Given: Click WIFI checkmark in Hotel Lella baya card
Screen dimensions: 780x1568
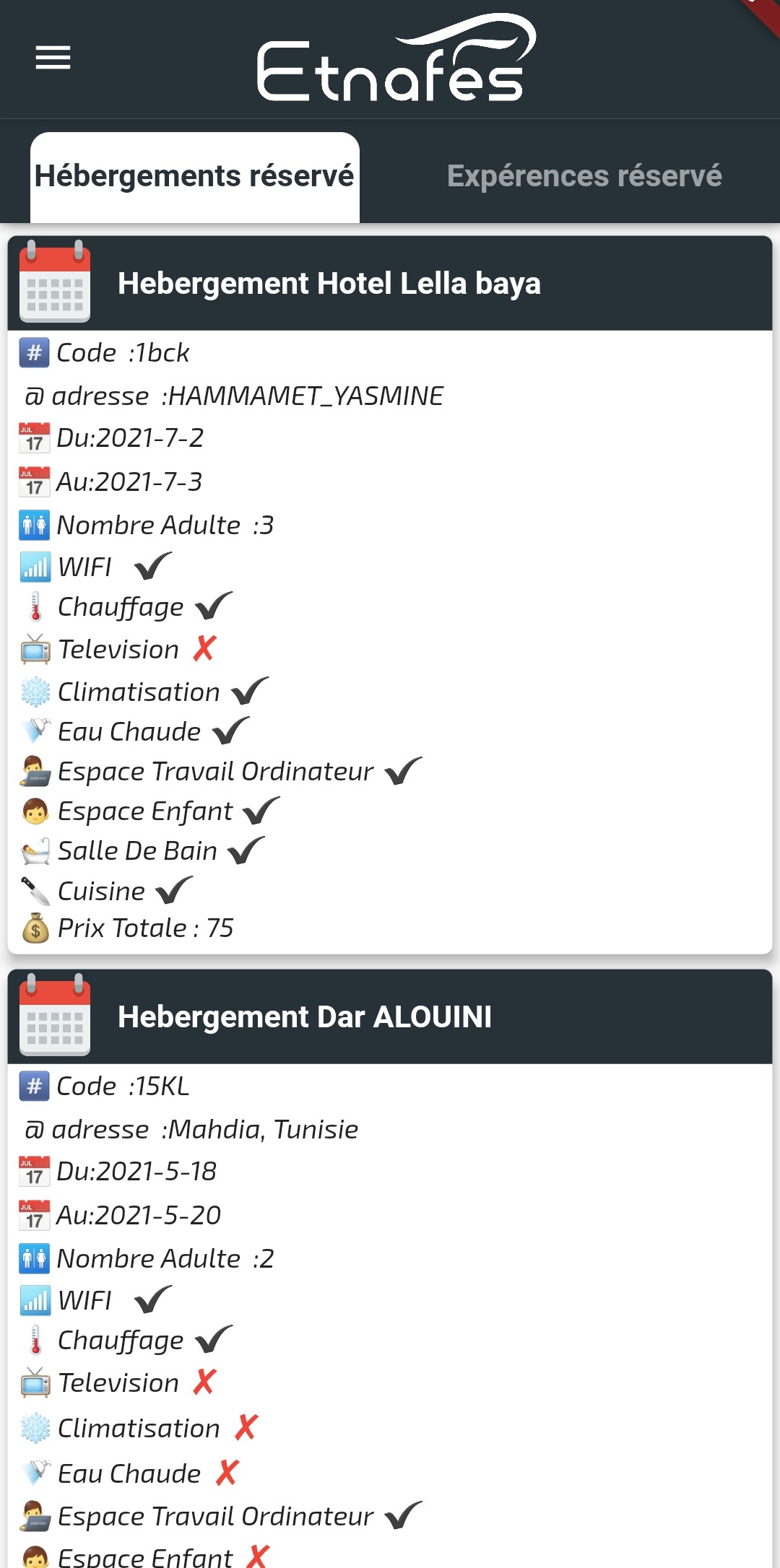Looking at the screenshot, I should pos(152,567).
